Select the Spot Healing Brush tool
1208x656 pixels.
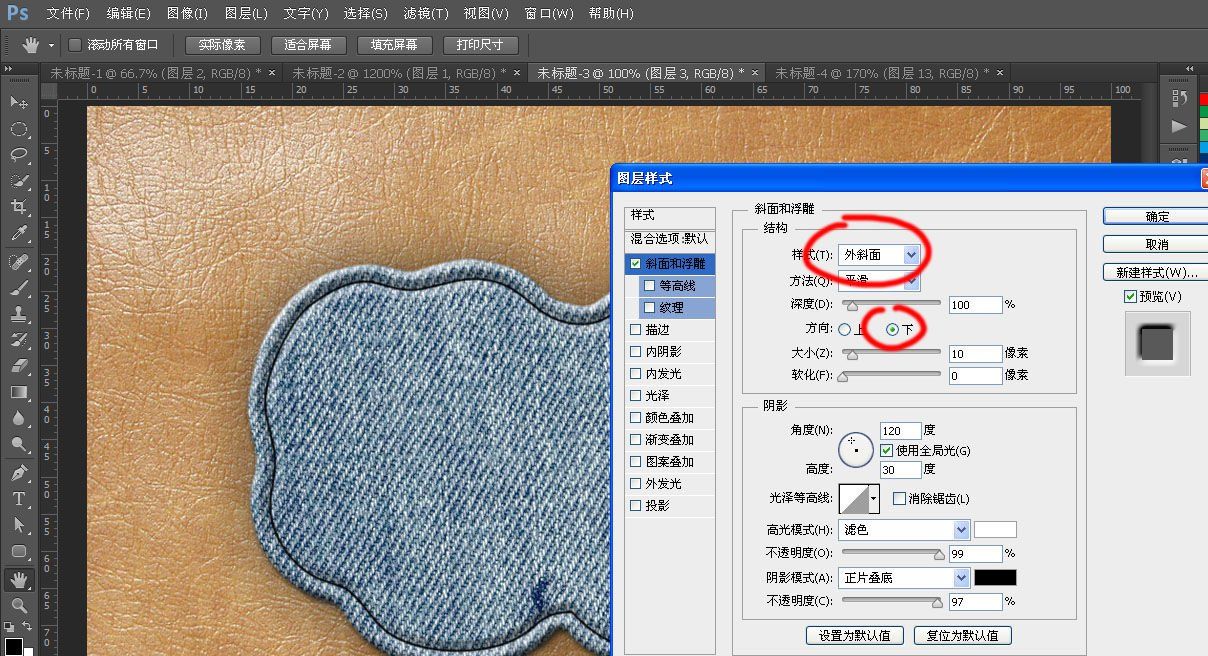coord(18,262)
